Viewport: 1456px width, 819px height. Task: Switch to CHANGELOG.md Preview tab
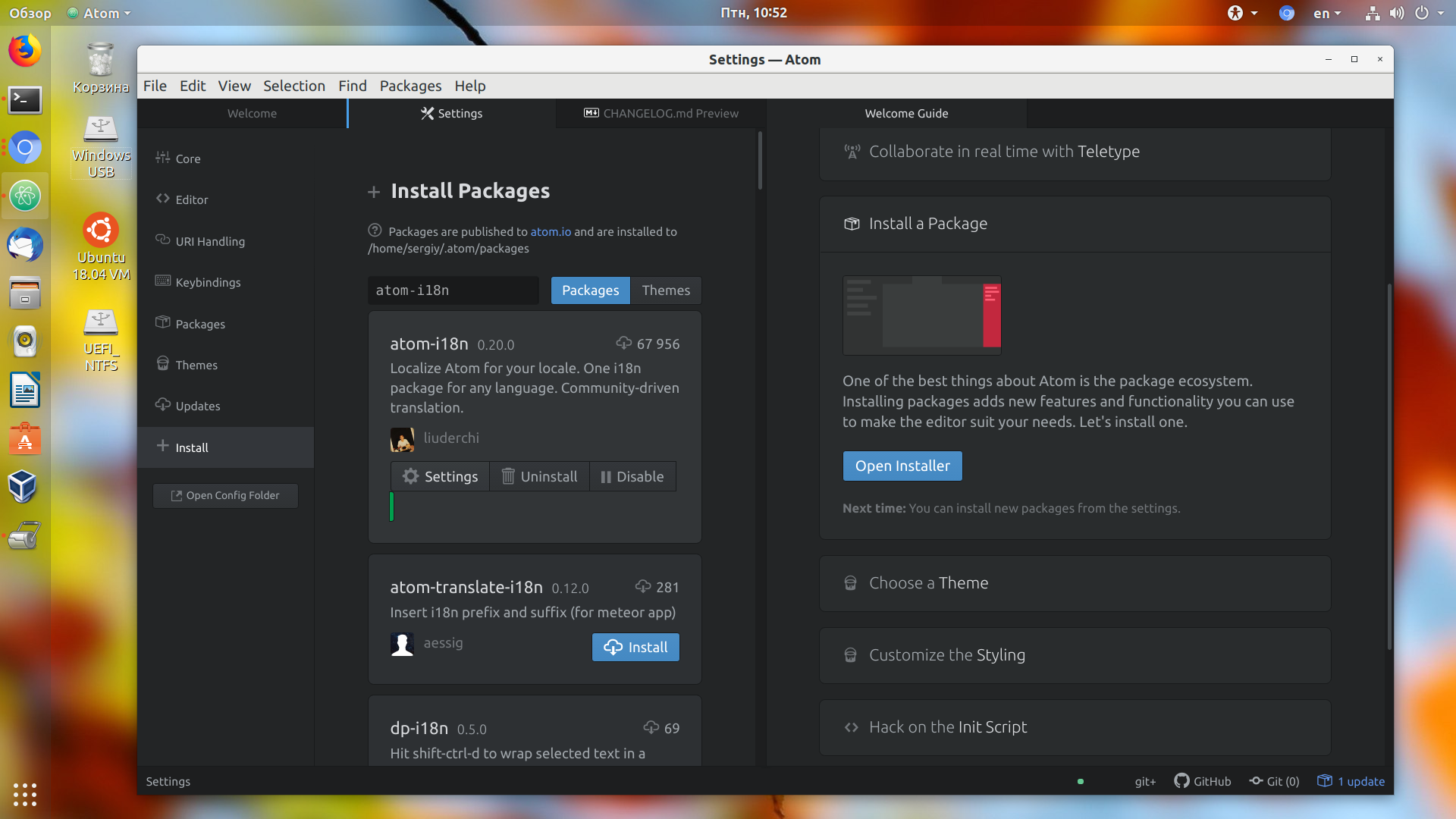661,113
